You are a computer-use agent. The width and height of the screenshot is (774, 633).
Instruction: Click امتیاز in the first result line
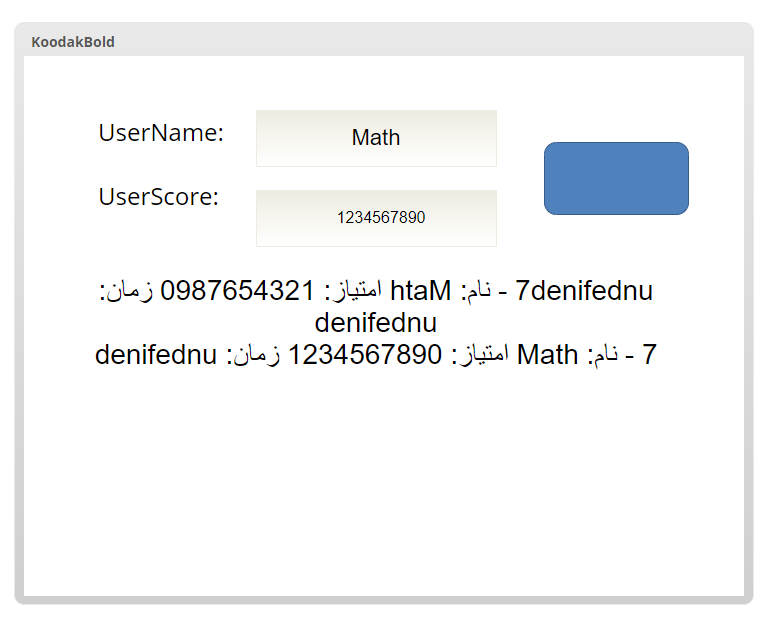(x=354, y=291)
